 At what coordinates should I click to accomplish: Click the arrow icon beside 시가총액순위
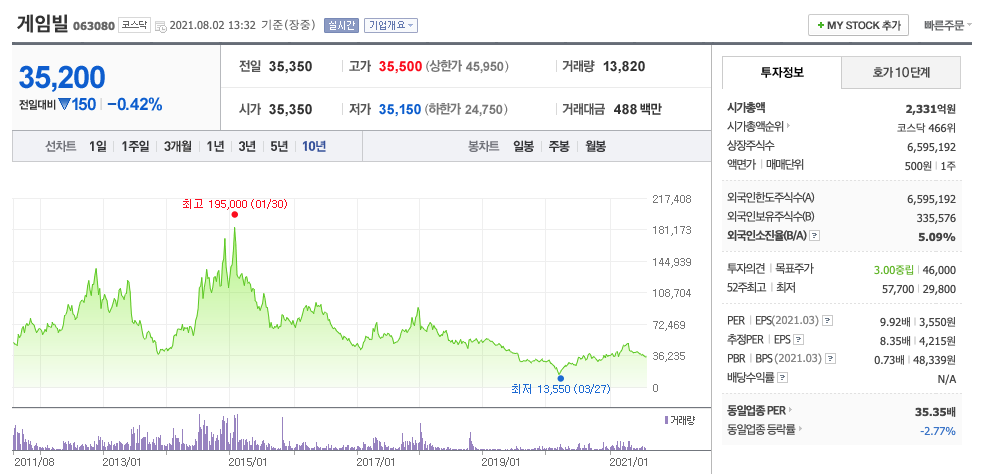788,126
